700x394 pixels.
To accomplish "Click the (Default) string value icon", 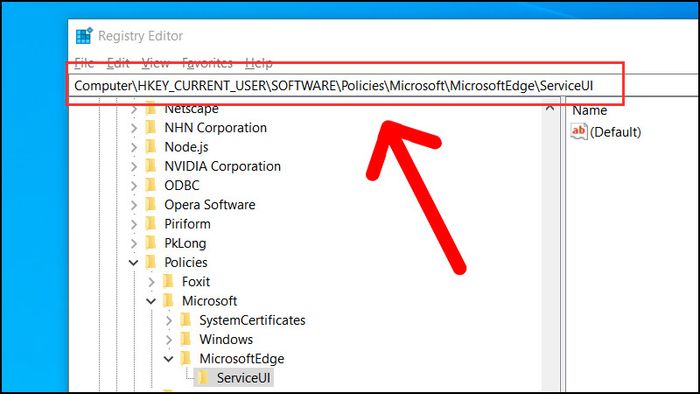I will pyautogui.click(x=579, y=132).
